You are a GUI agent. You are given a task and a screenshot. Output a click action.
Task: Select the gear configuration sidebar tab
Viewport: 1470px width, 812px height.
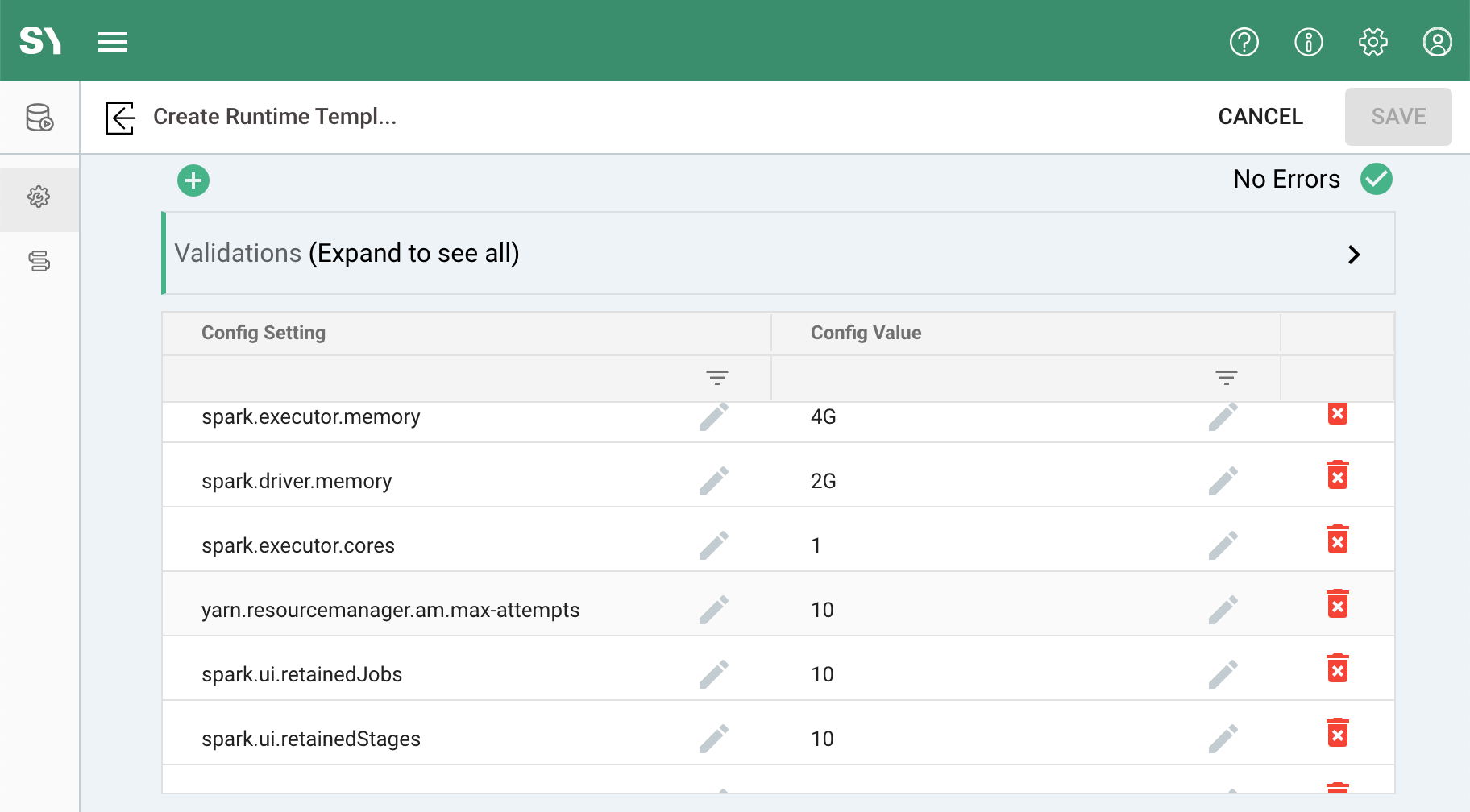coord(39,197)
